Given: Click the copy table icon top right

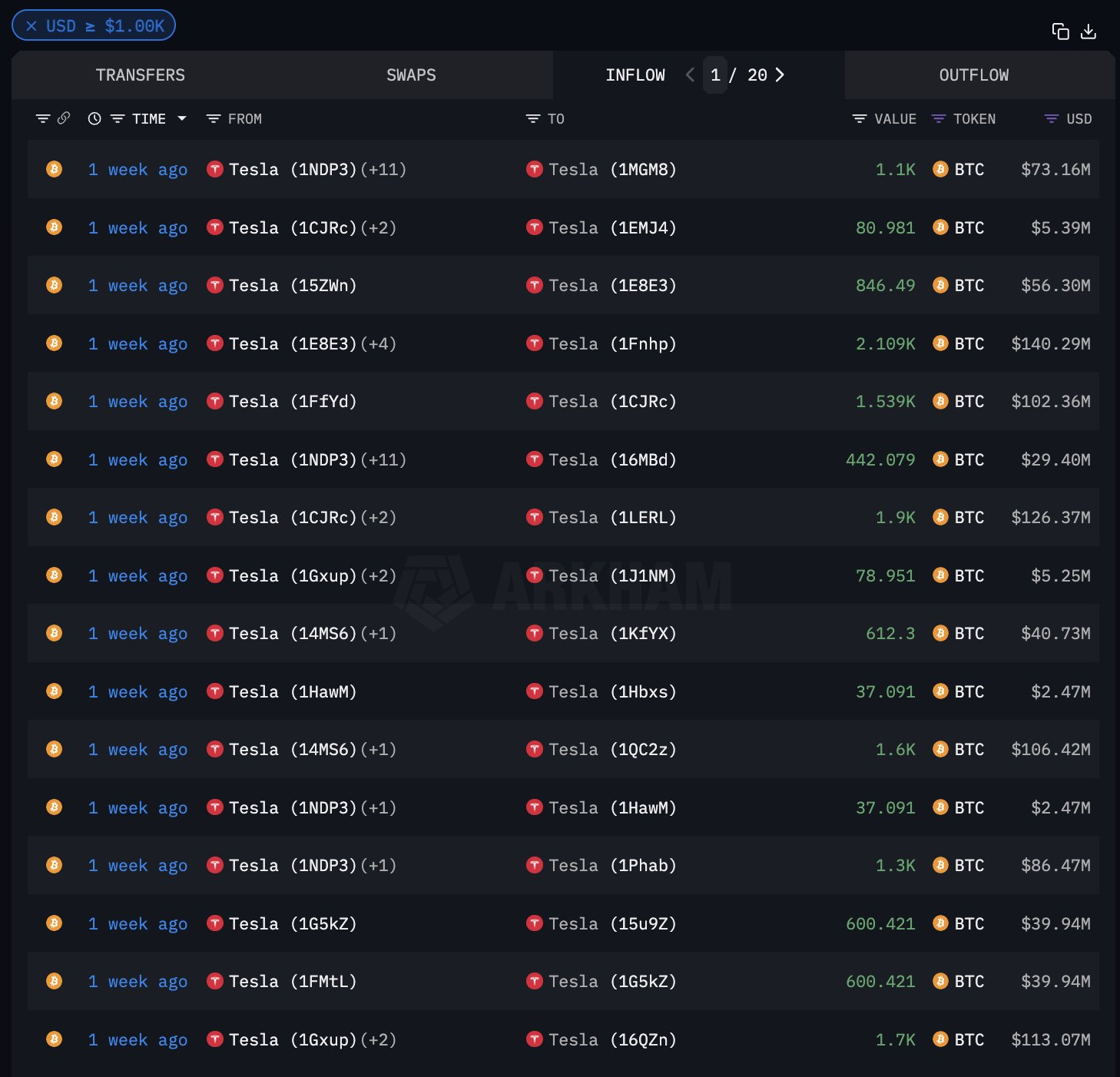Looking at the screenshot, I should coord(1060,31).
